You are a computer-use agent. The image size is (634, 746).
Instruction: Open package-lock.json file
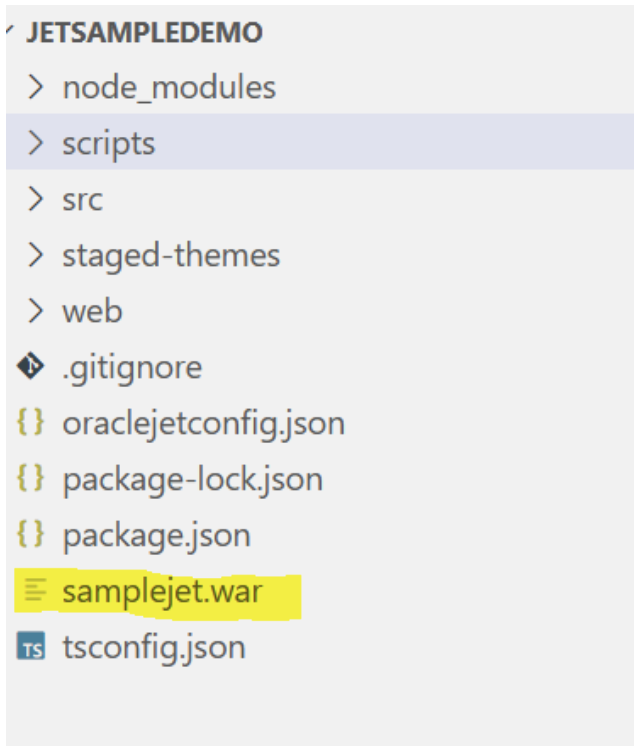192,479
